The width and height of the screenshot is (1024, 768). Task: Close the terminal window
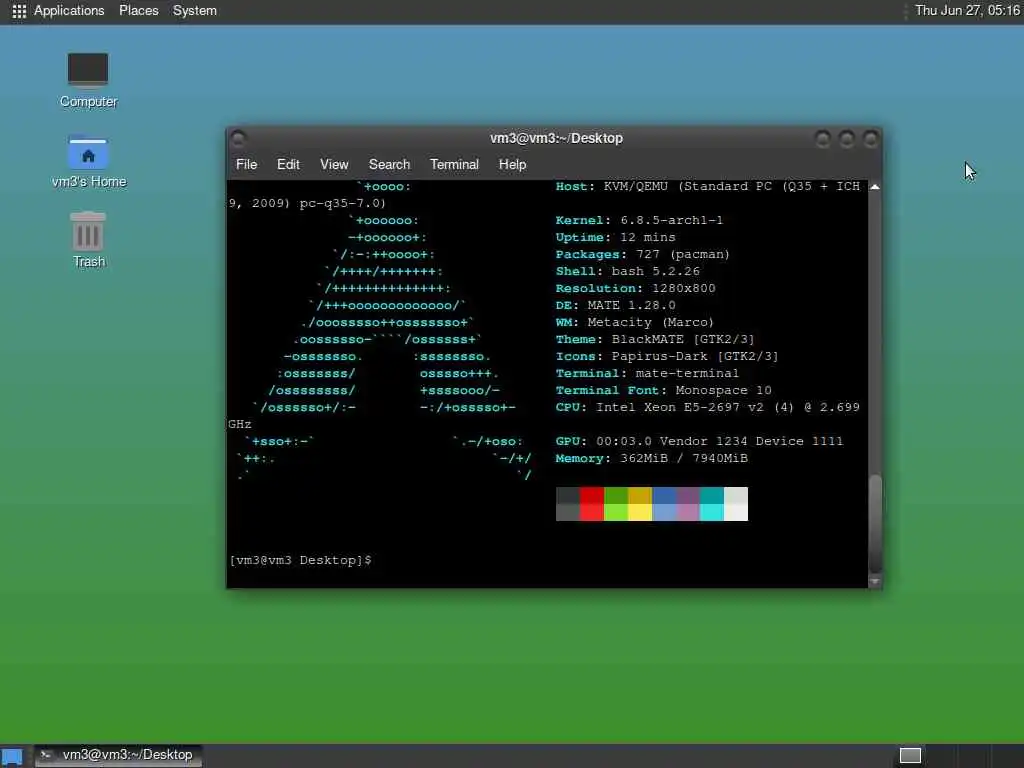tap(870, 138)
